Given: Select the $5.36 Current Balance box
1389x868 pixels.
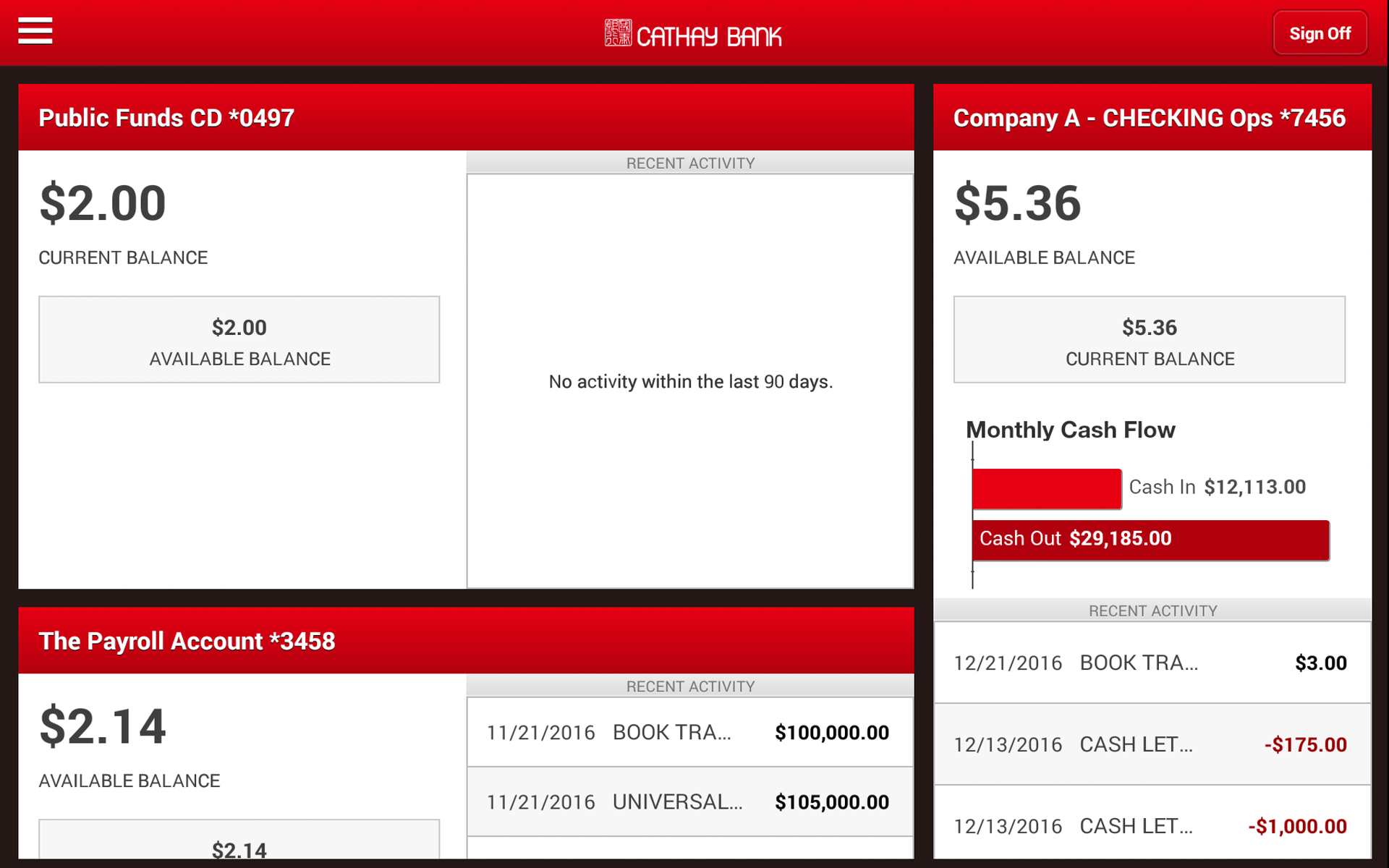Looking at the screenshot, I should pos(1149,340).
